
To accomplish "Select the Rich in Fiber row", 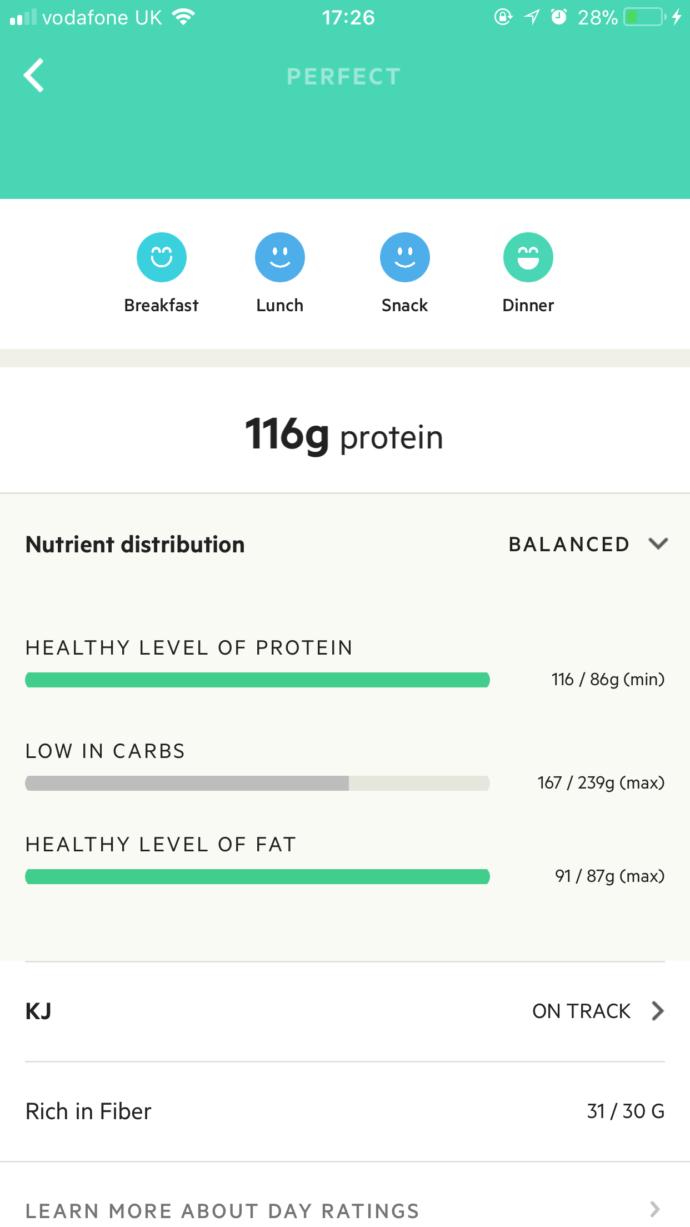I will 345,1111.
